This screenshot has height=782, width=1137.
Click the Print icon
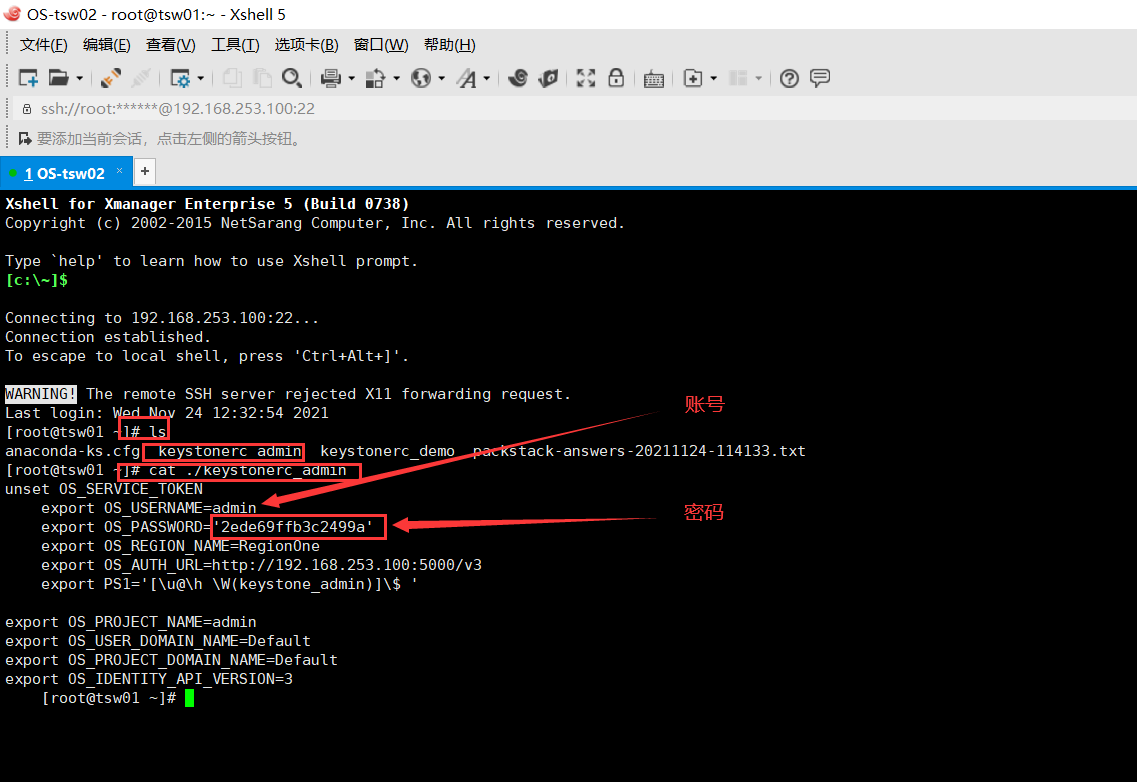coord(331,78)
